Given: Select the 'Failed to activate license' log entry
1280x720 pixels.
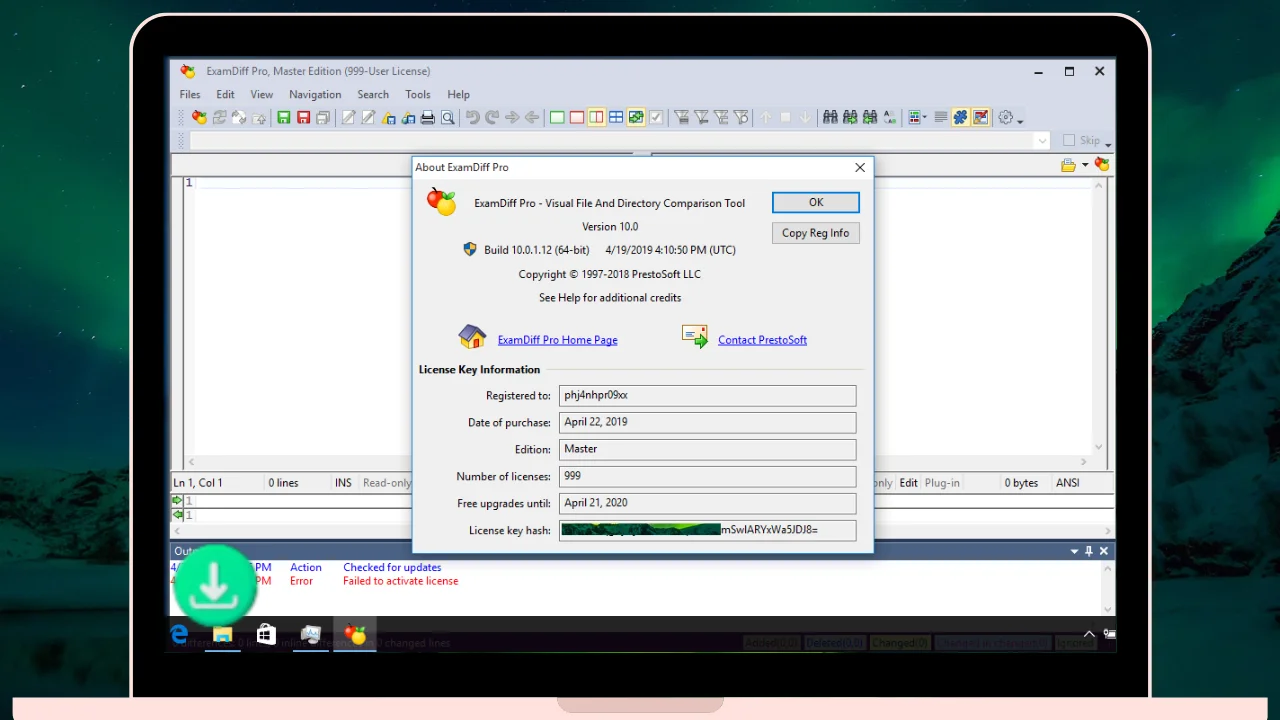Looking at the screenshot, I should 401,581.
